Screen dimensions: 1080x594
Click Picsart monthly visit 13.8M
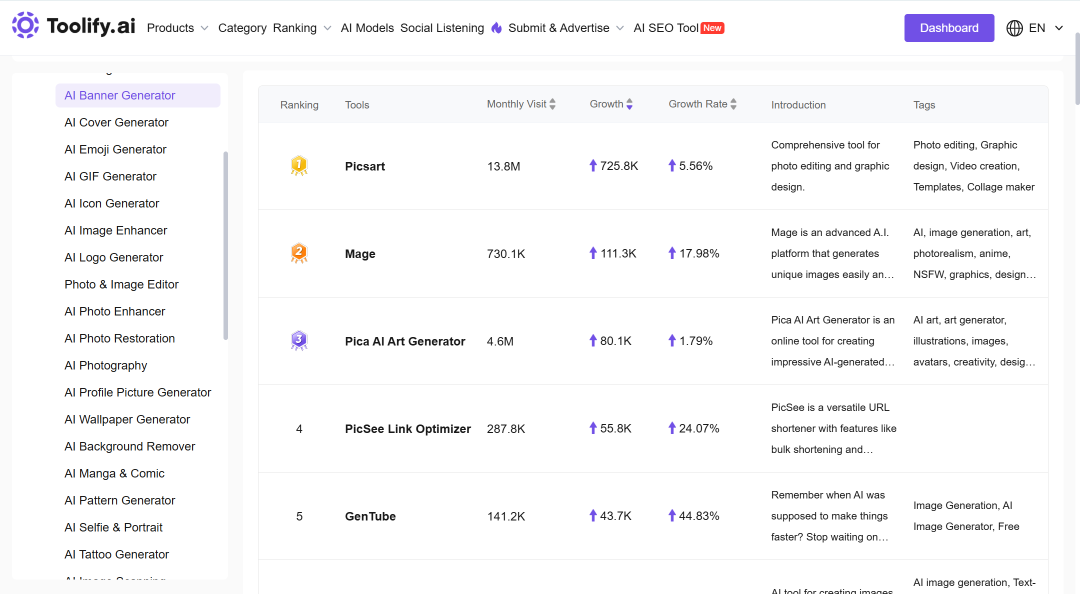(x=503, y=166)
